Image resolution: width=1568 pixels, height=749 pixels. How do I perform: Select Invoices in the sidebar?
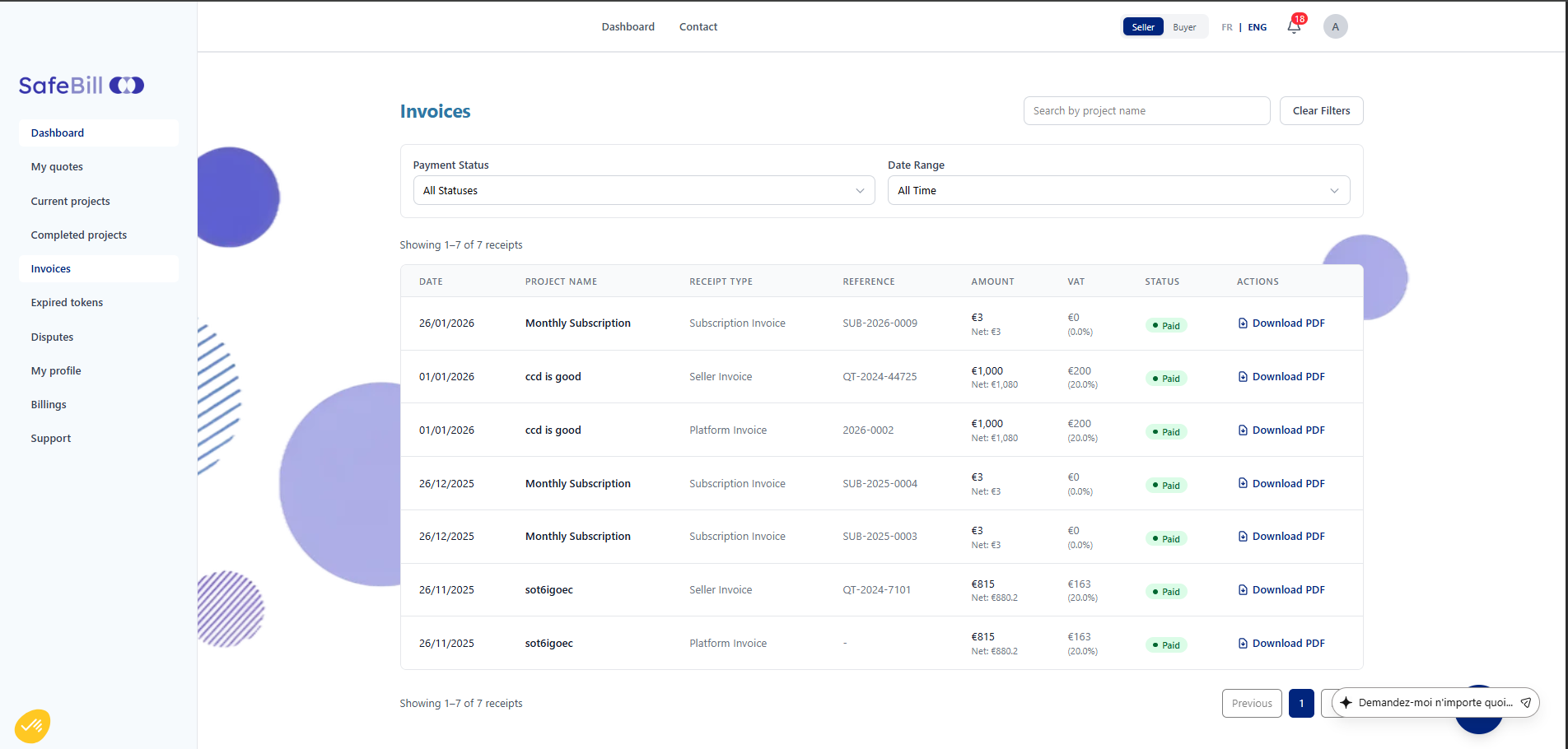[99, 269]
